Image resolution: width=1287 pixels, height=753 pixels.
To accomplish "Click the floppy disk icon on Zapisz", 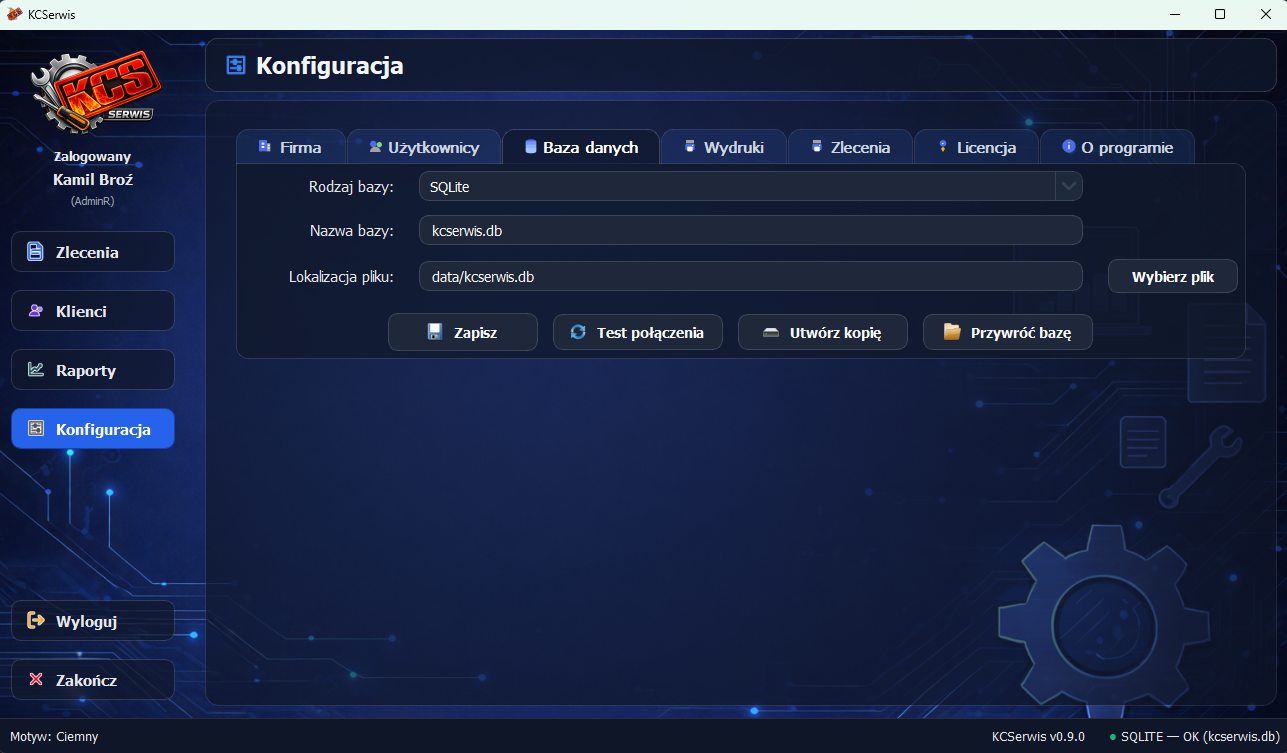I will 435,333.
